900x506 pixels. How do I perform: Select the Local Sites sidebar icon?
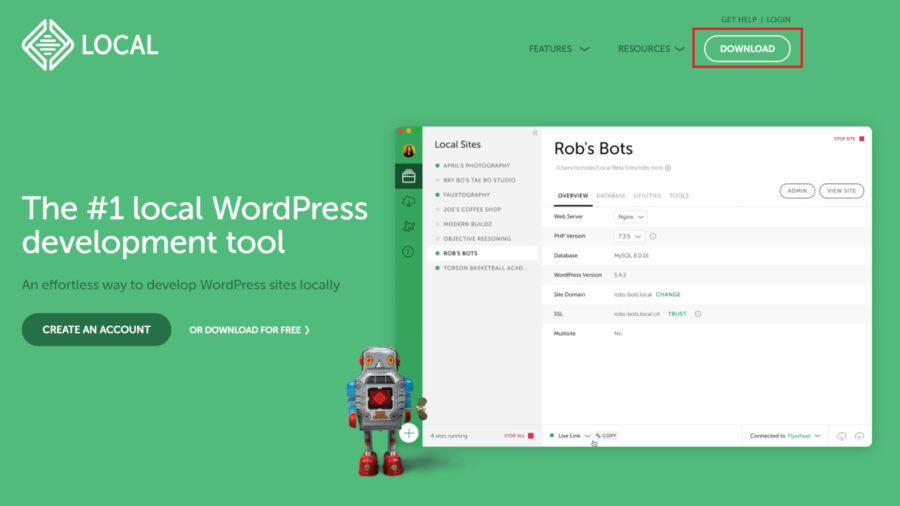(409, 176)
